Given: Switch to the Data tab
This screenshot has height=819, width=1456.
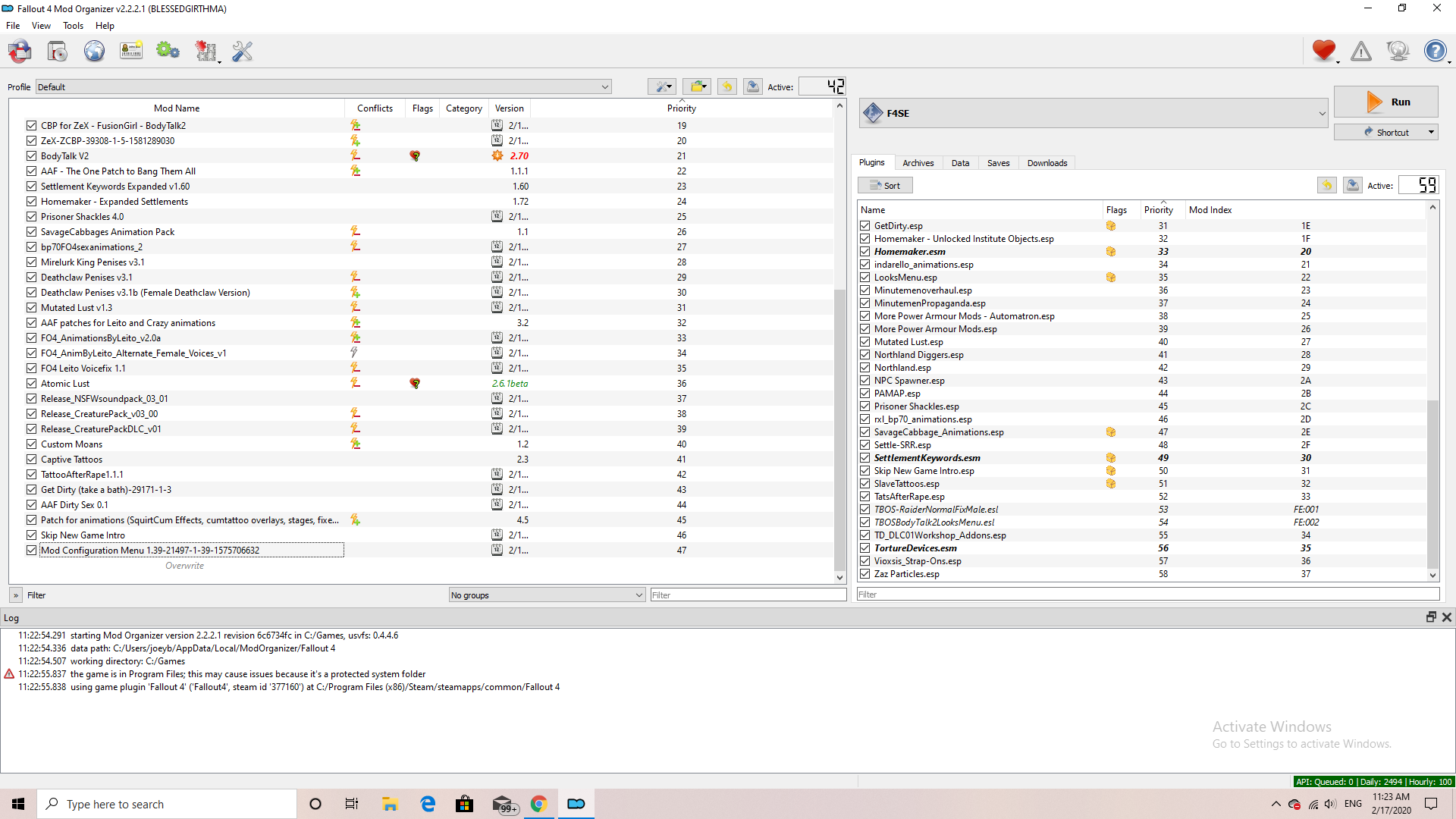Looking at the screenshot, I should 960,163.
